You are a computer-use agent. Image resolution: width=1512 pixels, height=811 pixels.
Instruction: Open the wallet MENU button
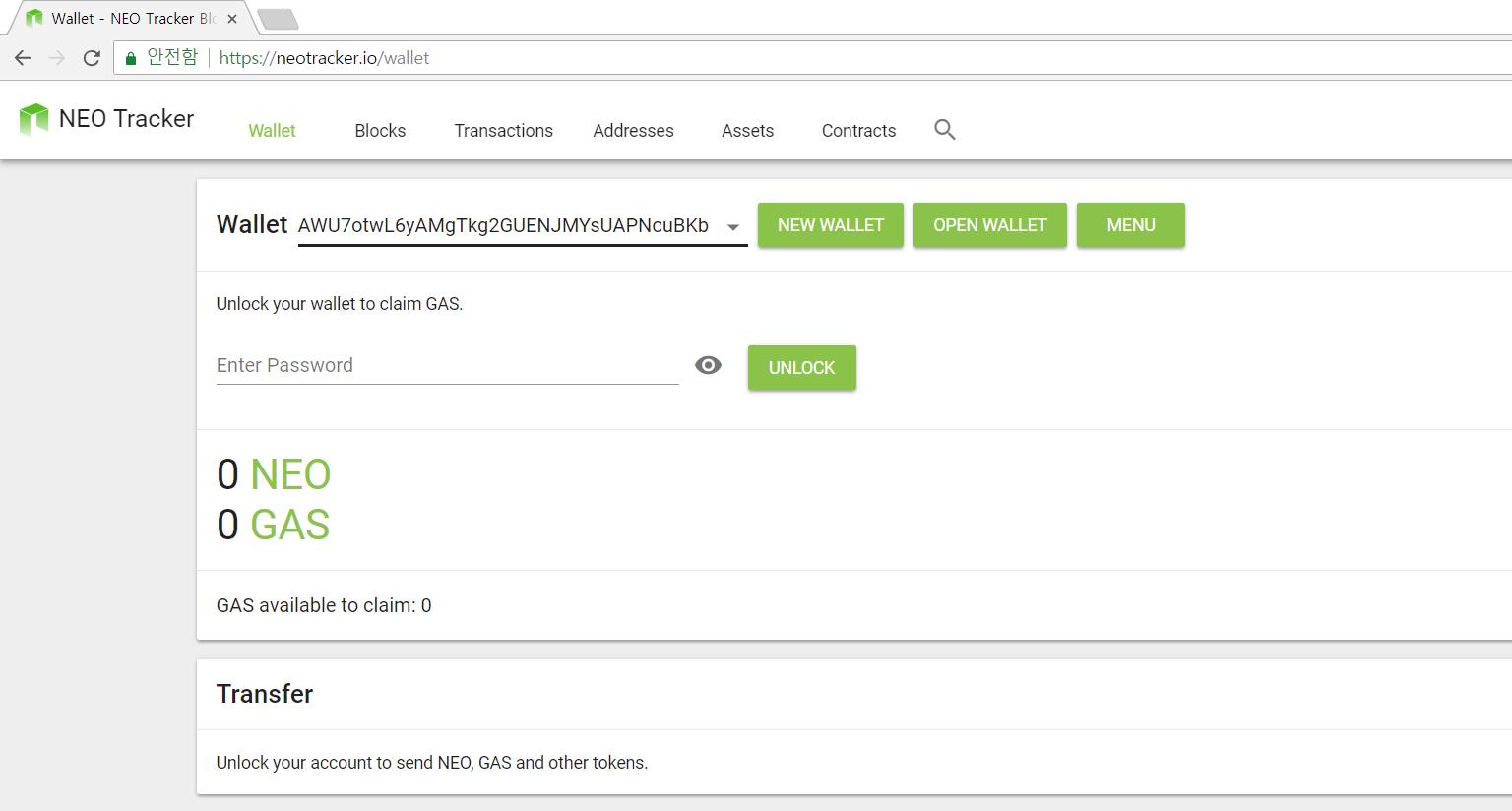[x=1131, y=225]
